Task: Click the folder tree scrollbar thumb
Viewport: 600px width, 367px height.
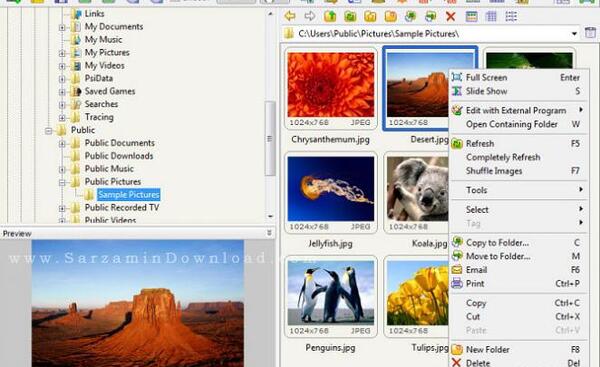Action: [270, 139]
